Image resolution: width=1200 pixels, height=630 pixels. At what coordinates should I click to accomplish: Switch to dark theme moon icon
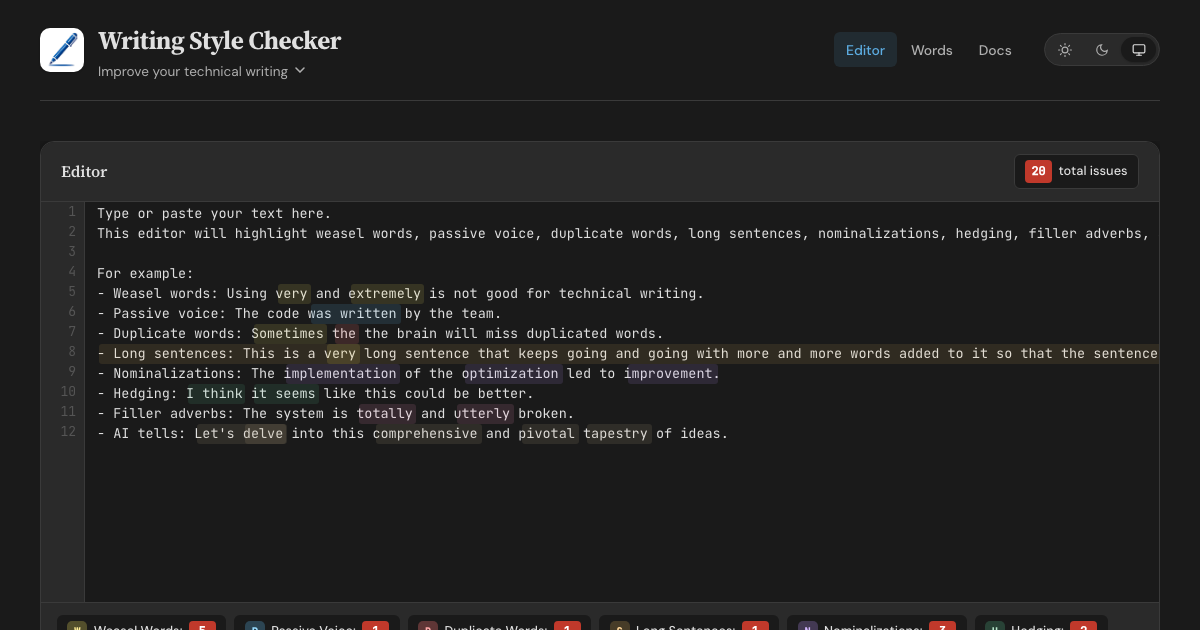[1102, 50]
